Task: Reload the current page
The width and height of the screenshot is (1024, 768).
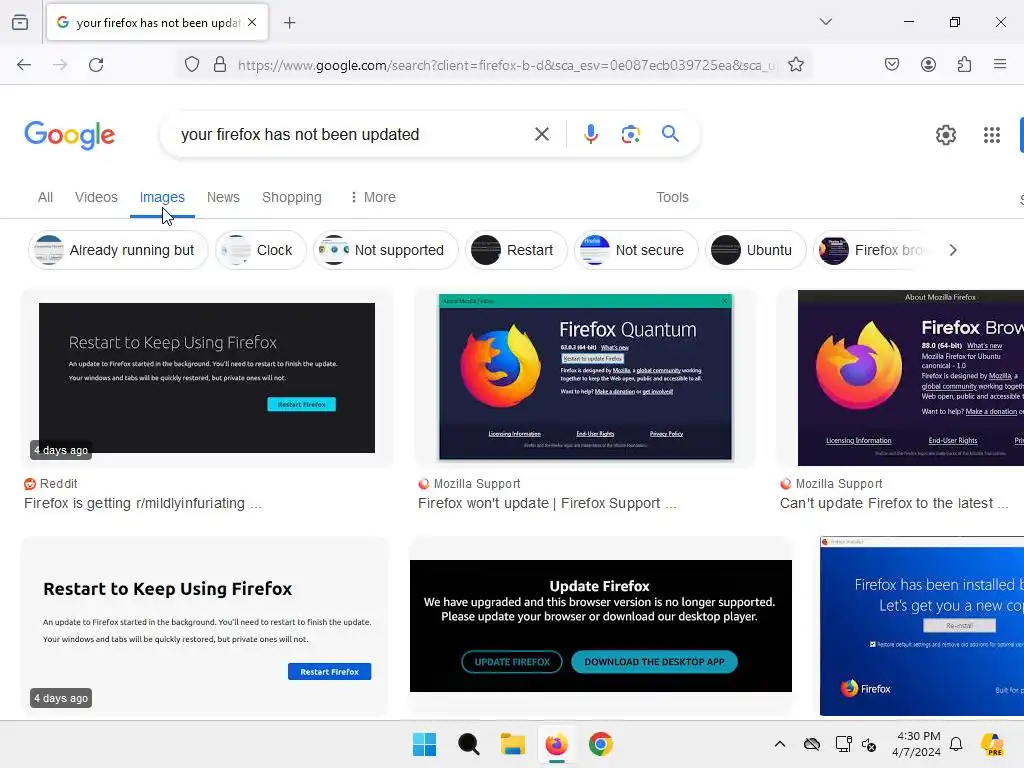Action: 96,64
